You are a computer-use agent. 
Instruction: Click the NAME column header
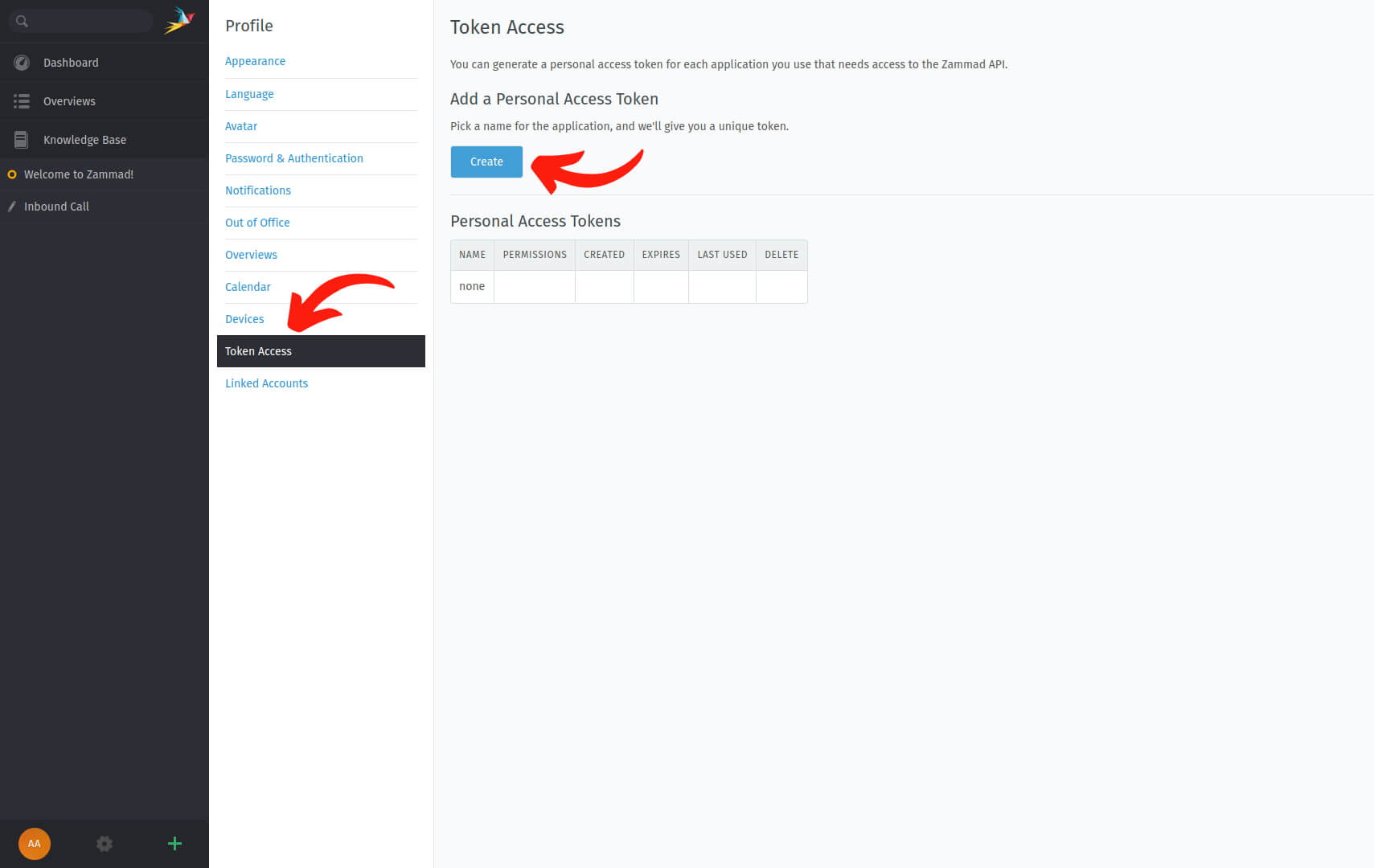tap(472, 255)
